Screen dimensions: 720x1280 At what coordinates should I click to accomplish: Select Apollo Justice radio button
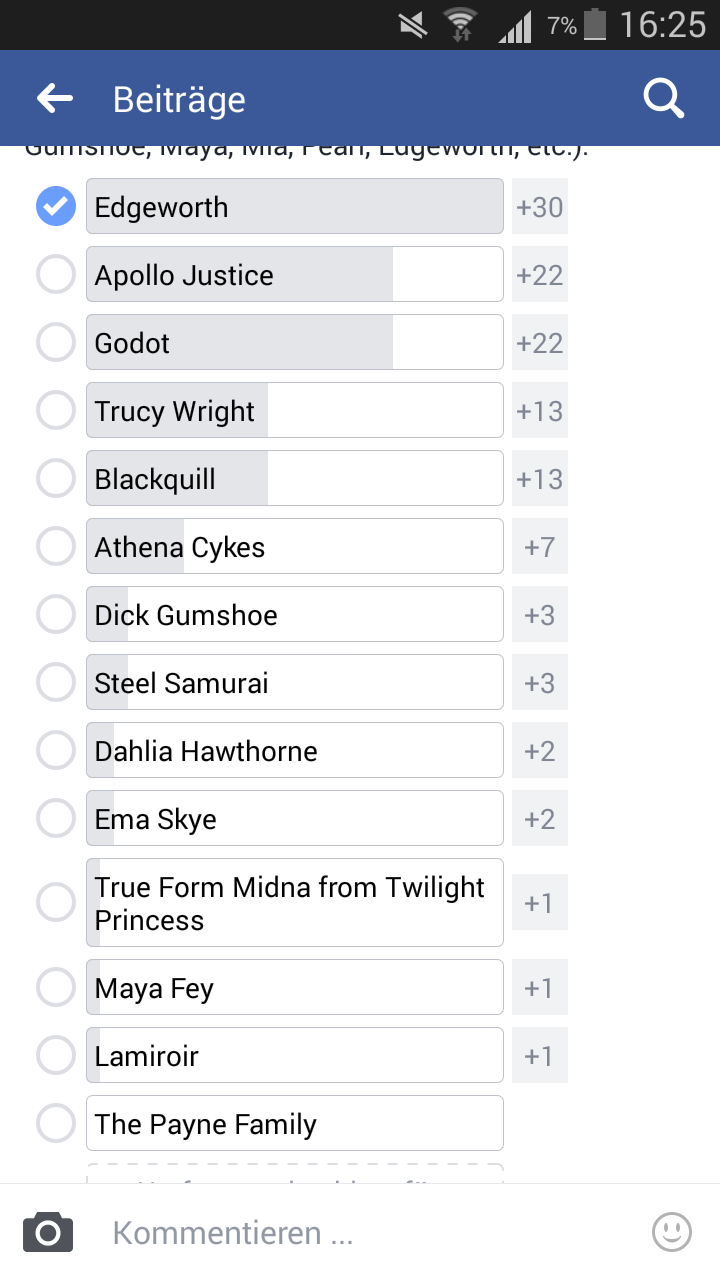[56, 275]
